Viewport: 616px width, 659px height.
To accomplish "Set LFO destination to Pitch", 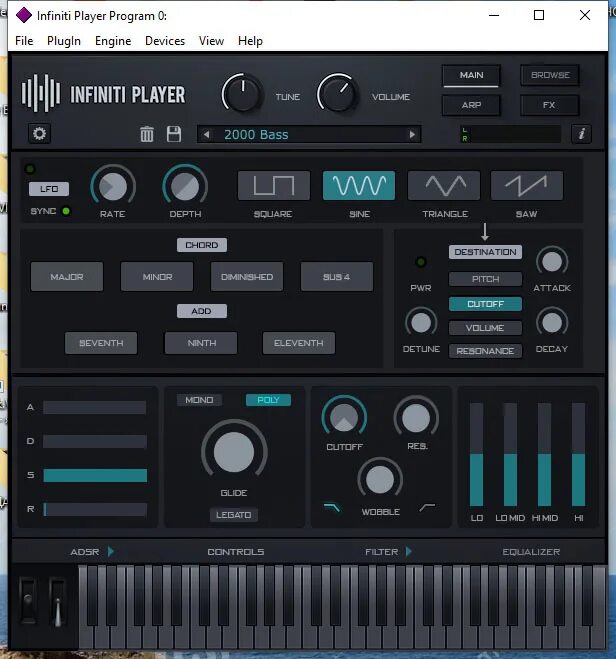I will click(485, 279).
